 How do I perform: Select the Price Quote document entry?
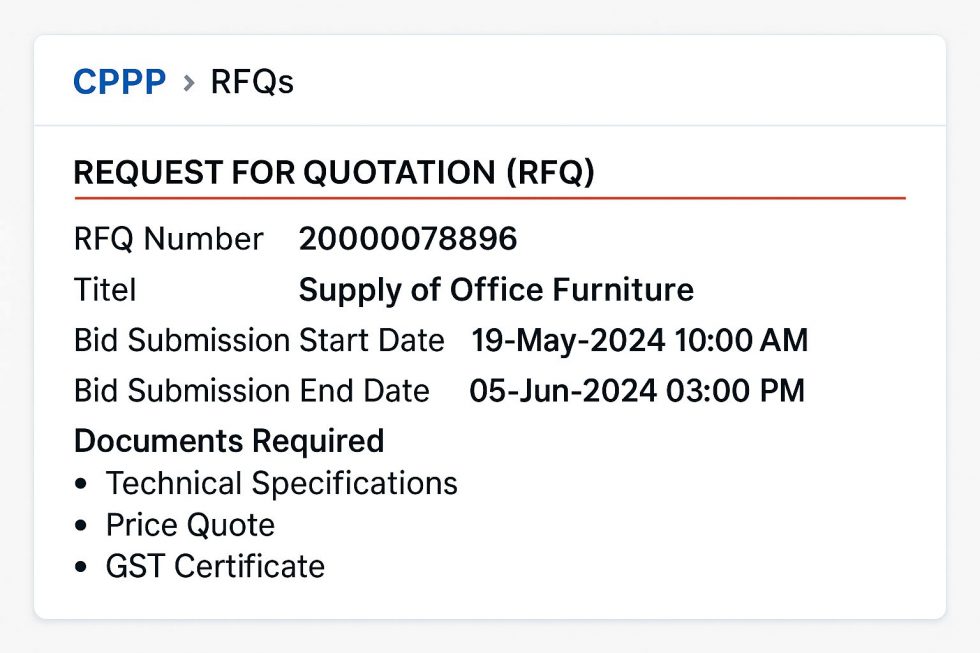click(190, 525)
